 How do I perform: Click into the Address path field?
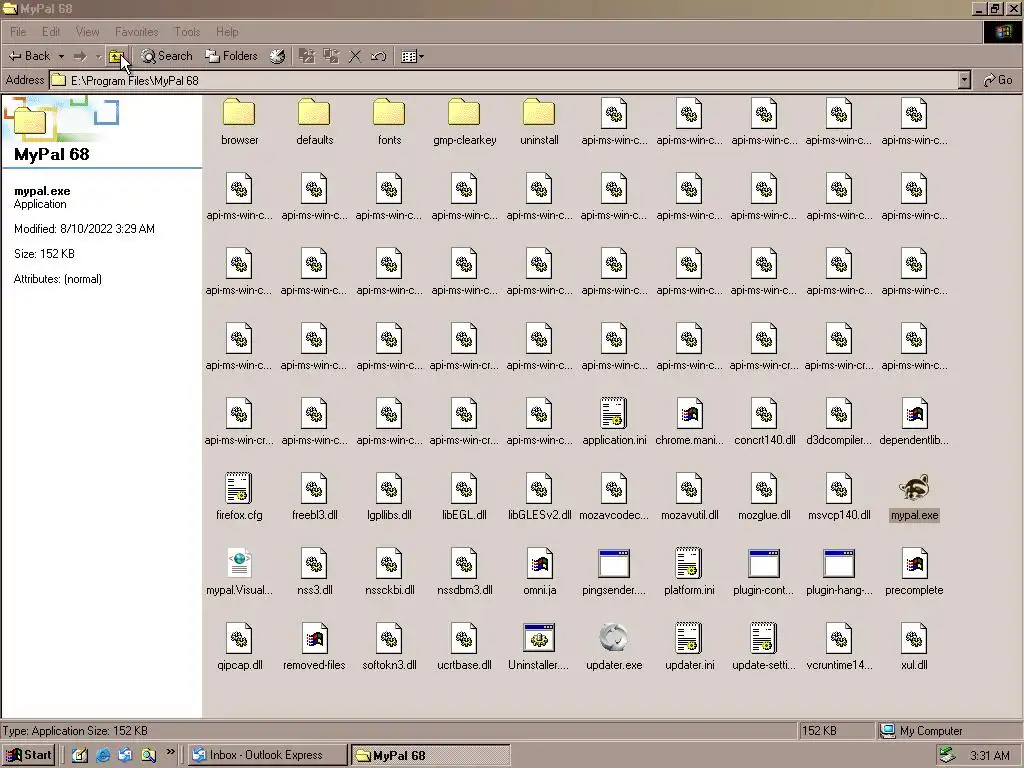click(504, 80)
